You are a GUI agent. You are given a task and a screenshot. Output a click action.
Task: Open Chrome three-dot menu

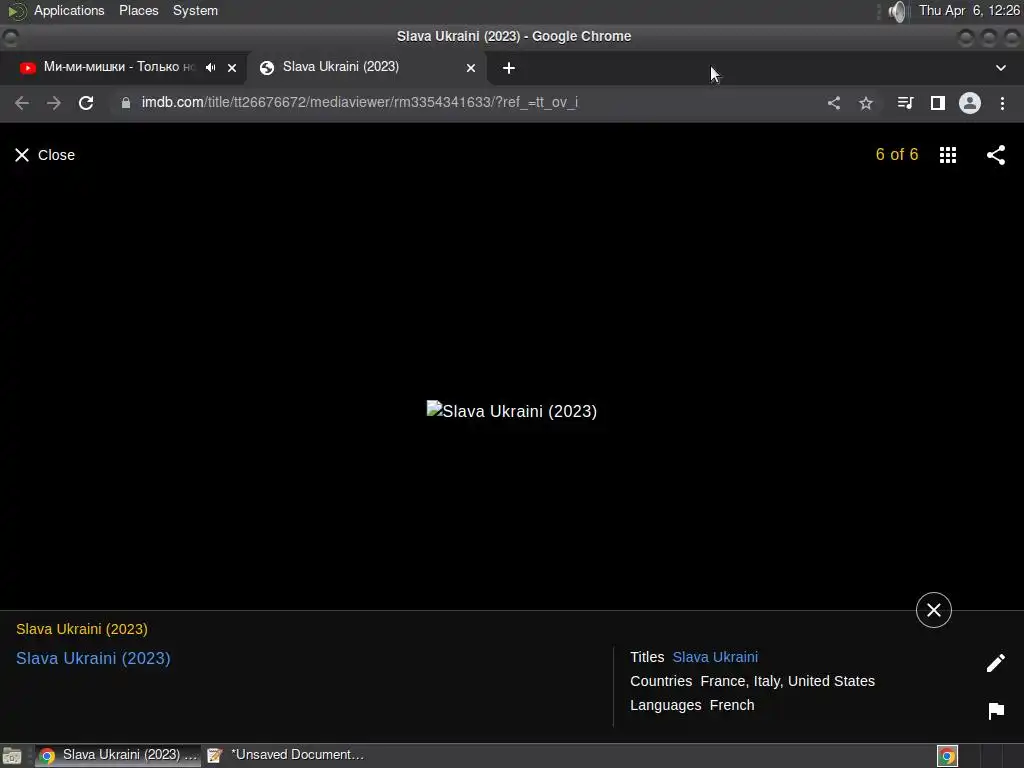(1002, 103)
